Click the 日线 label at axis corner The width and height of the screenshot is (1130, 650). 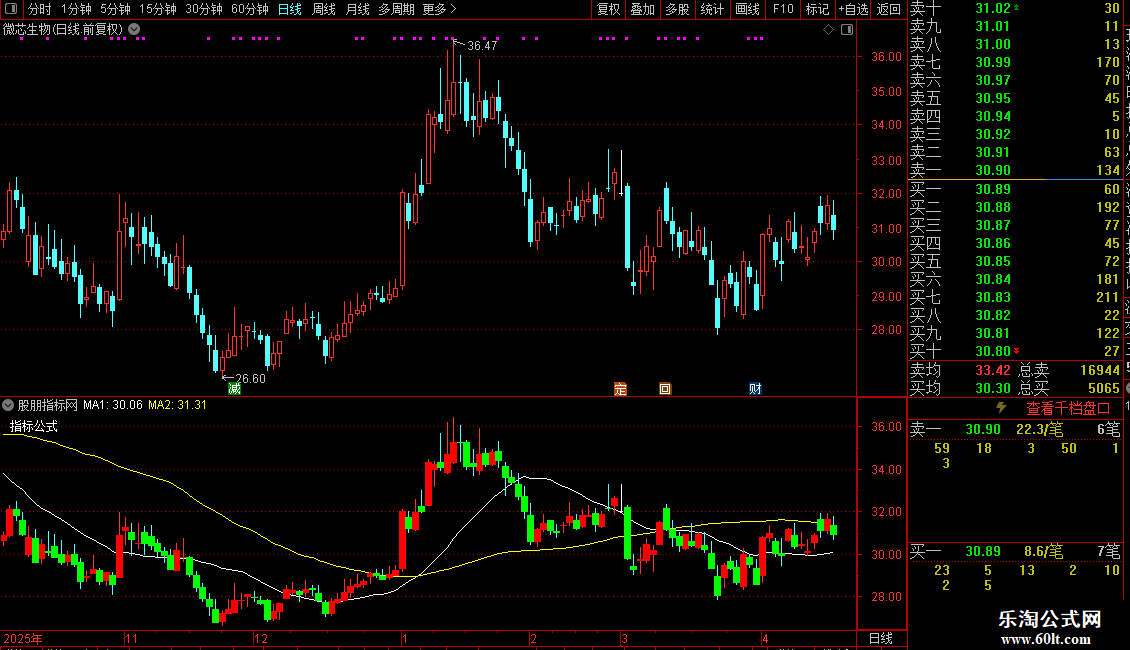881,638
